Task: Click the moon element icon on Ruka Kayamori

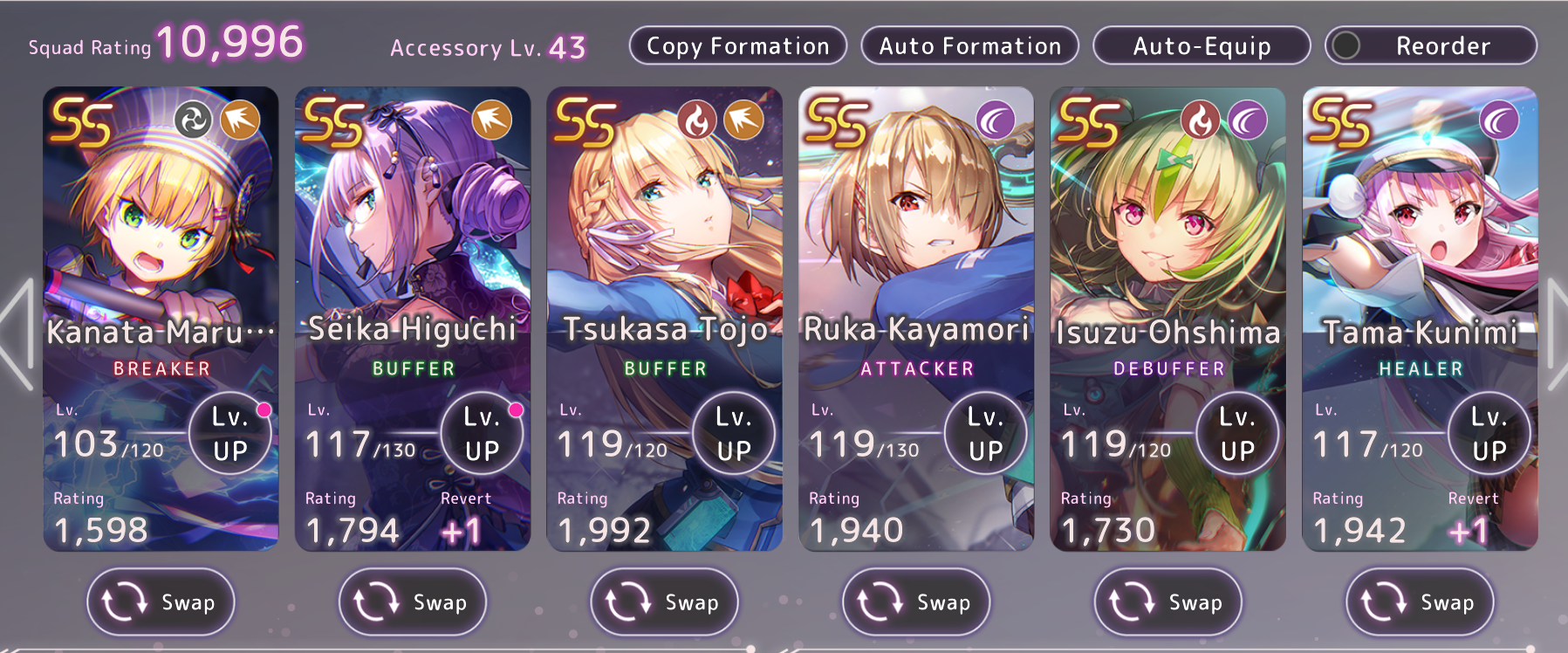Action: point(996,120)
